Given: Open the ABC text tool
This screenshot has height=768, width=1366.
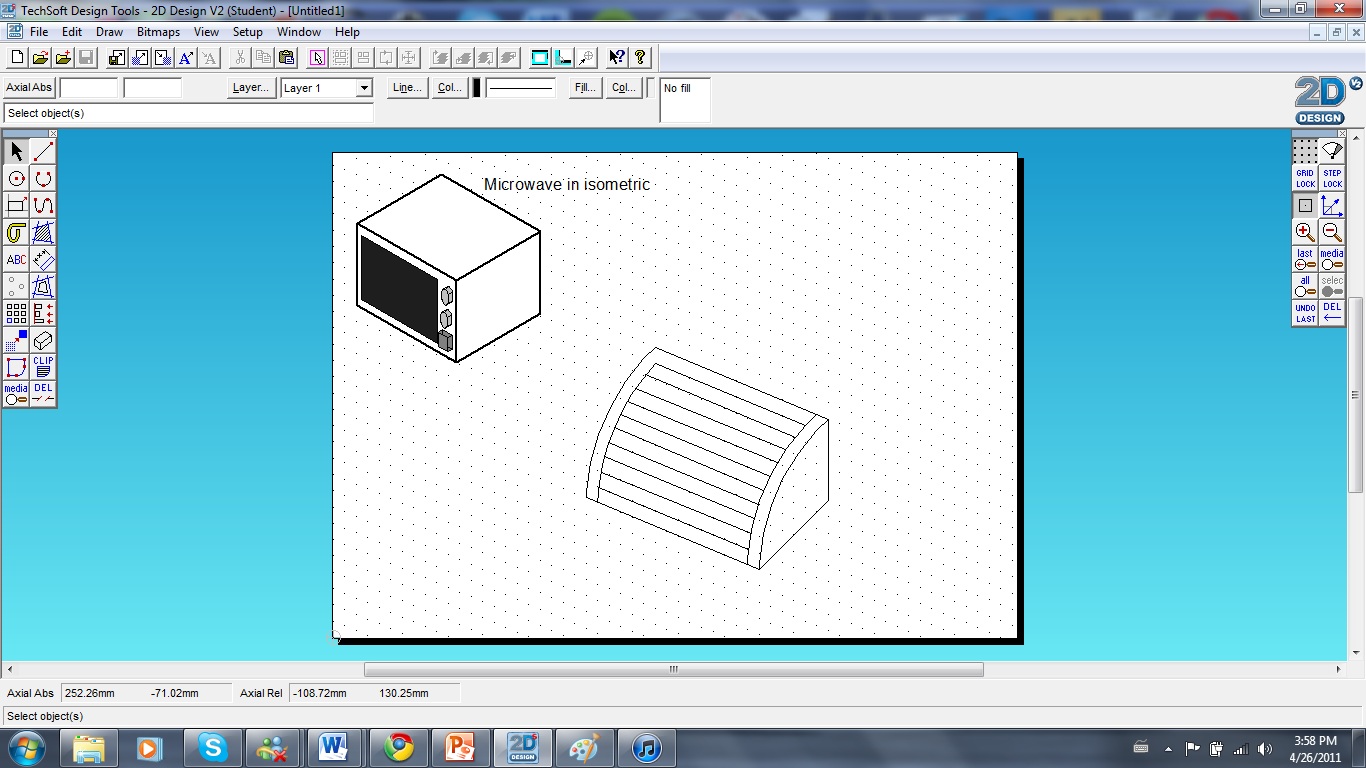Looking at the screenshot, I should tap(15, 259).
